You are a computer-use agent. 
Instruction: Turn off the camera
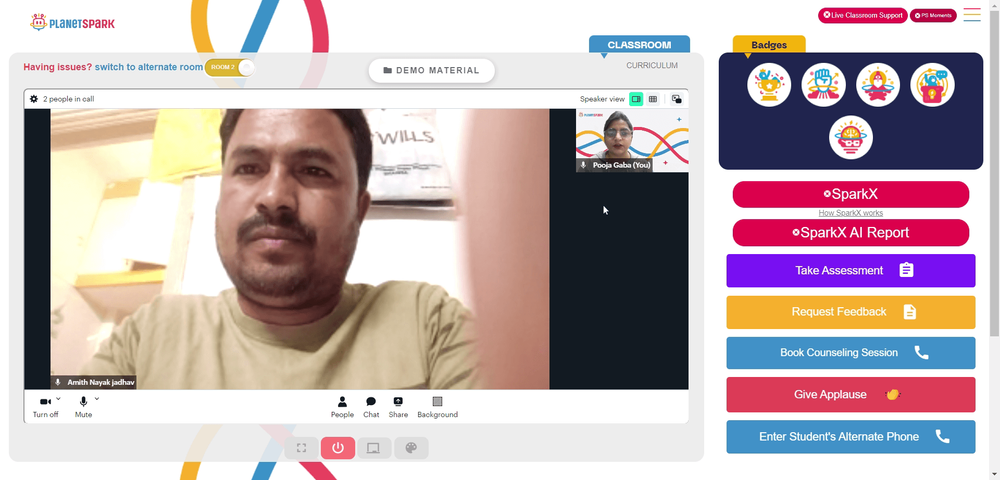pyautogui.click(x=45, y=407)
